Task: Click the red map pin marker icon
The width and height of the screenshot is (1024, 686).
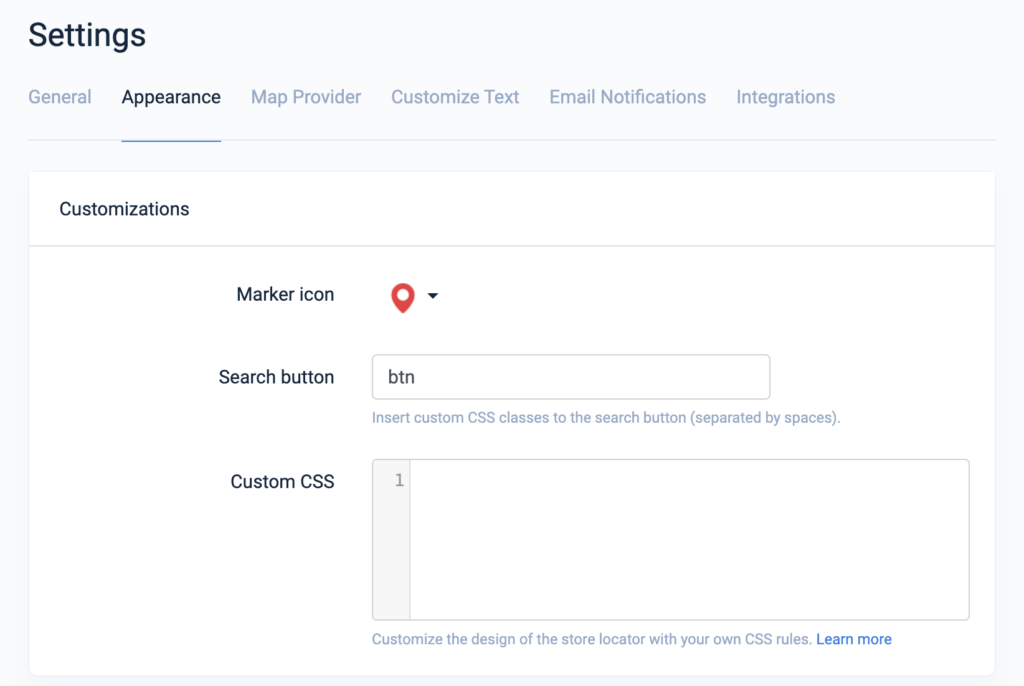Action: pyautogui.click(x=402, y=295)
